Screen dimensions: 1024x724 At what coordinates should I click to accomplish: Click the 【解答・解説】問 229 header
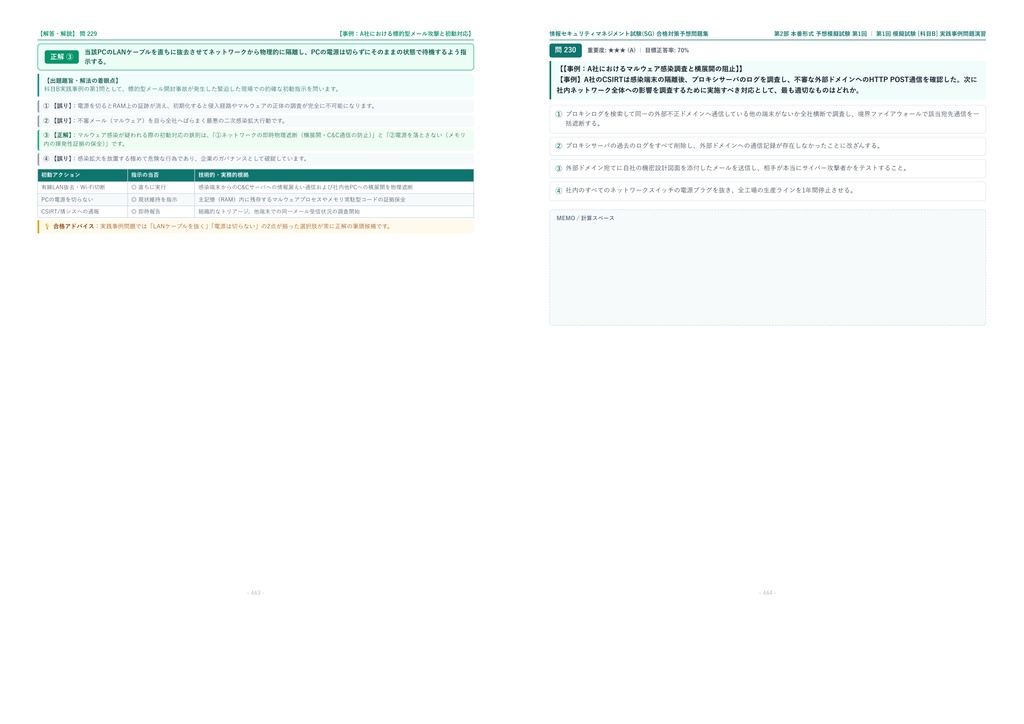pyautogui.click(x=68, y=34)
